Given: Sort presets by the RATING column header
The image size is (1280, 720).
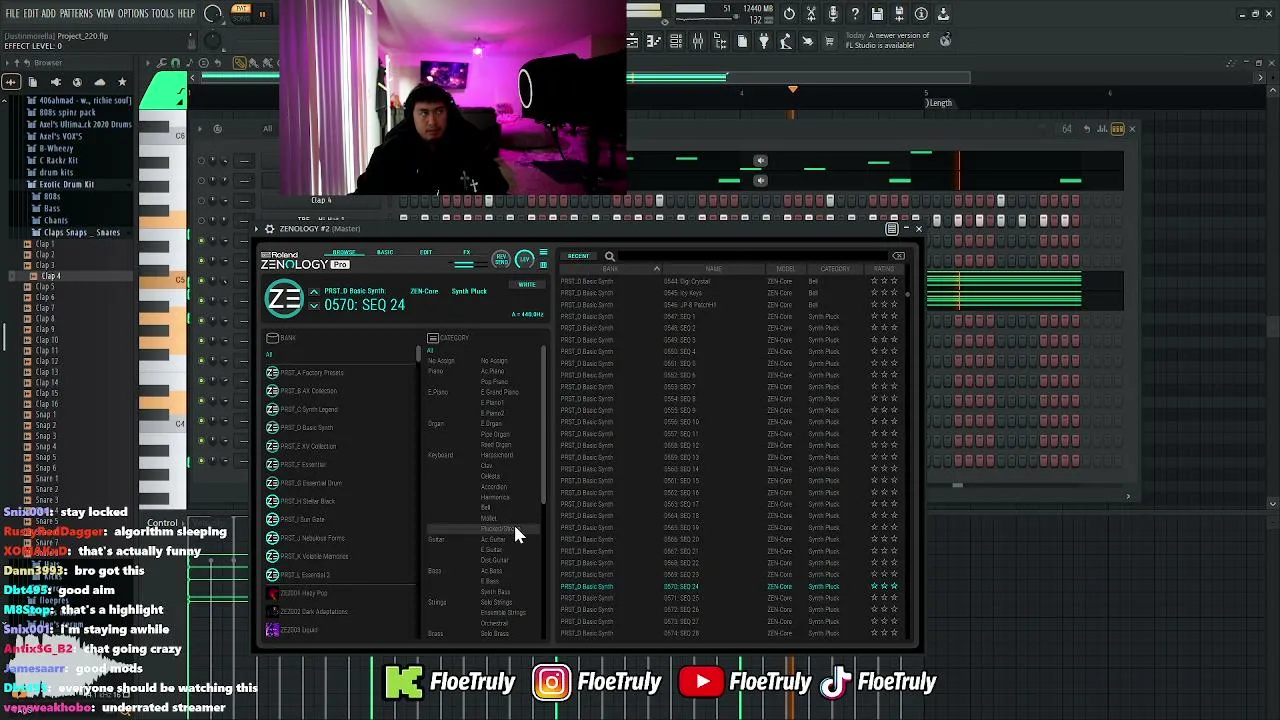Looking at the screenshot, I should pyautogui.click(x=884, y=269).
